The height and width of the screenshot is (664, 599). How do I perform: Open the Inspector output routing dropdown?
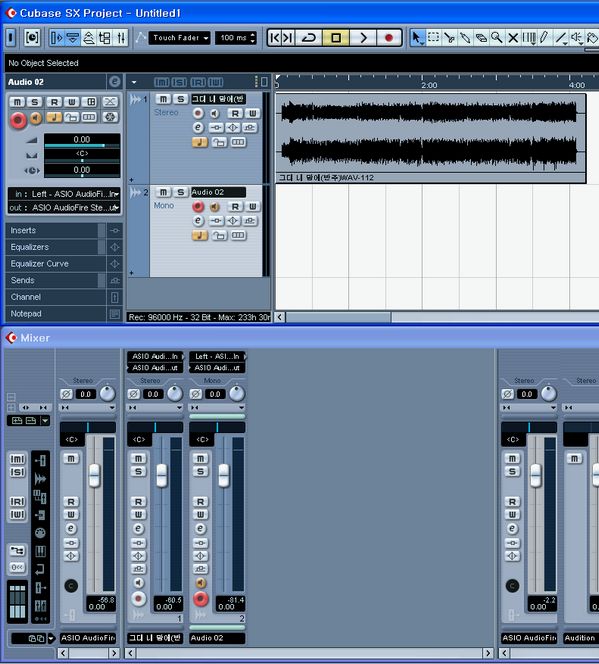click(64, 208)
